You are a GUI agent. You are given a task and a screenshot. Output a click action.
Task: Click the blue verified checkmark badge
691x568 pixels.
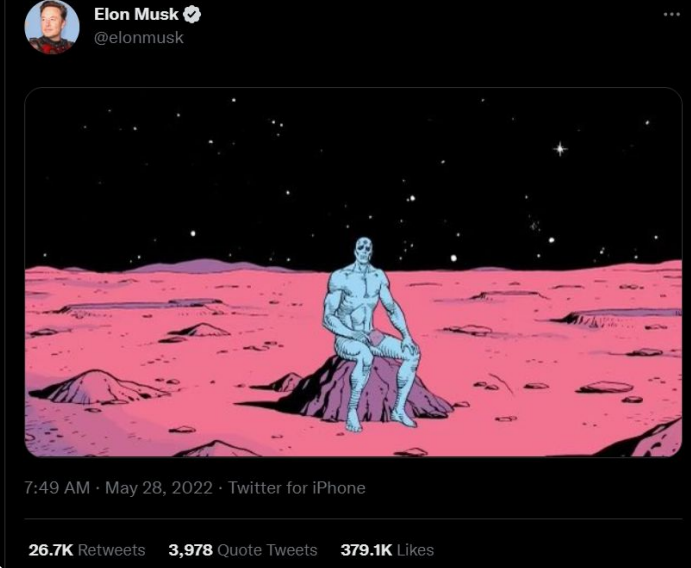(192, 15)
